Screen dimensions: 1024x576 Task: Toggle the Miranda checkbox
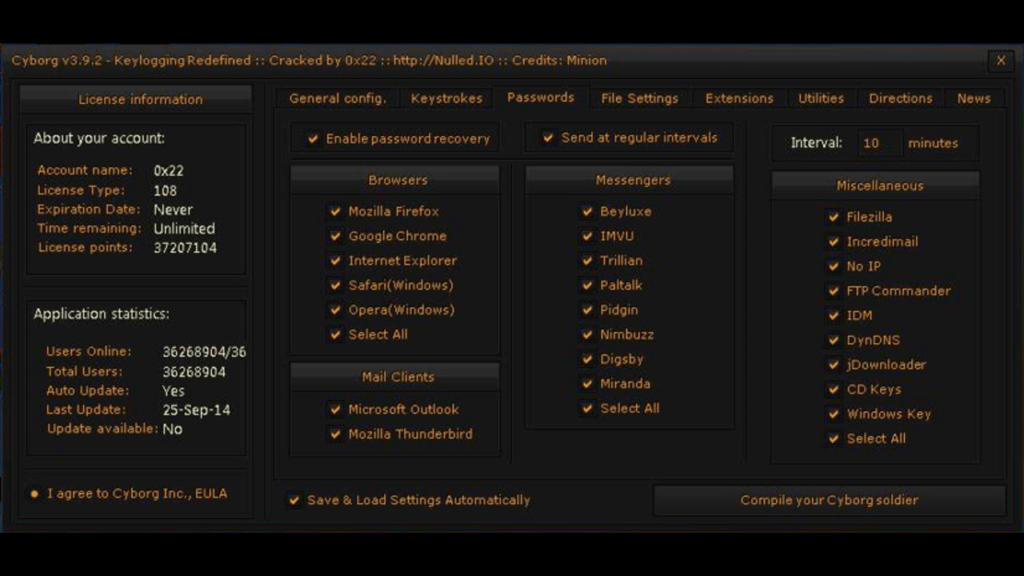point(587,383)
